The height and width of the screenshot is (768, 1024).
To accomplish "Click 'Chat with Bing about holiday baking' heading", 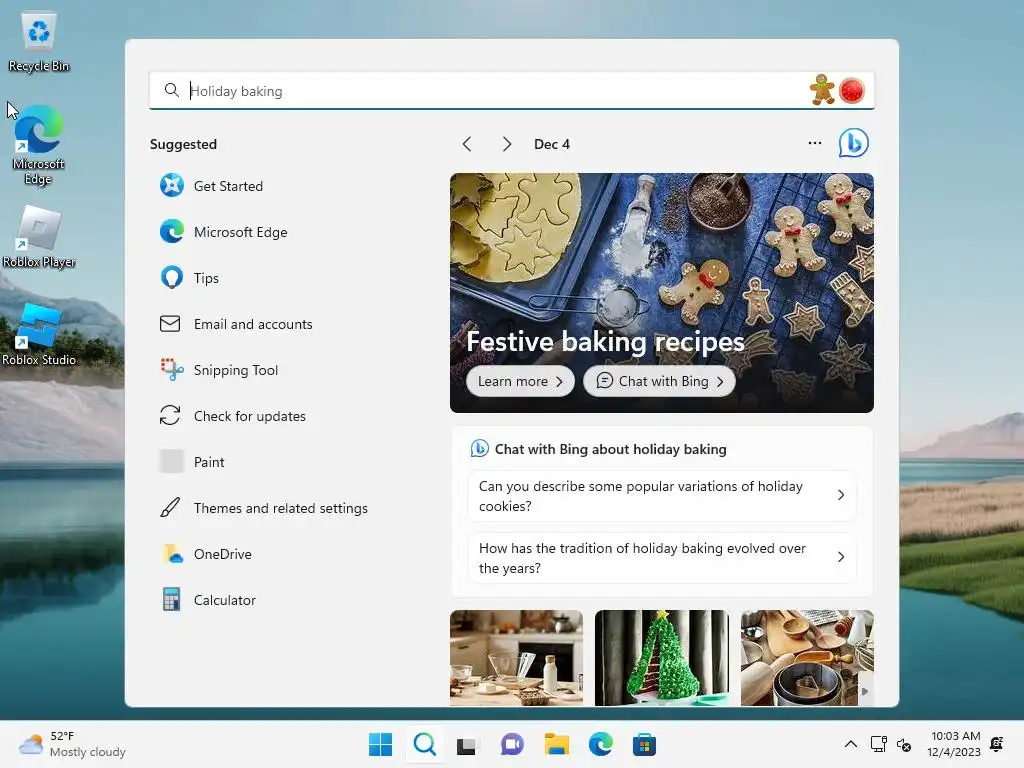I will [x=611, y=449].
